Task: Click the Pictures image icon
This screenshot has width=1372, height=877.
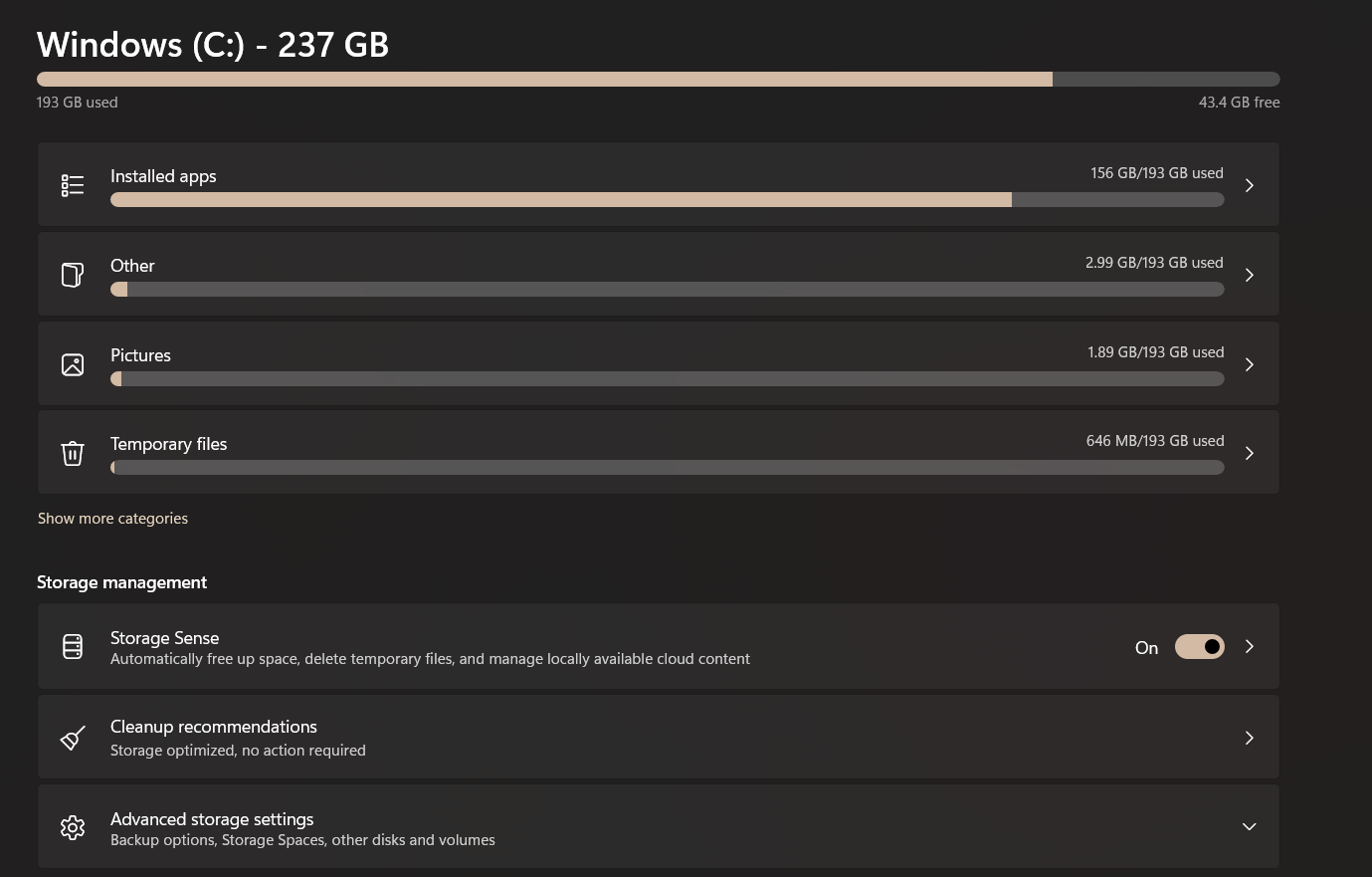Action: coord(73,363)
